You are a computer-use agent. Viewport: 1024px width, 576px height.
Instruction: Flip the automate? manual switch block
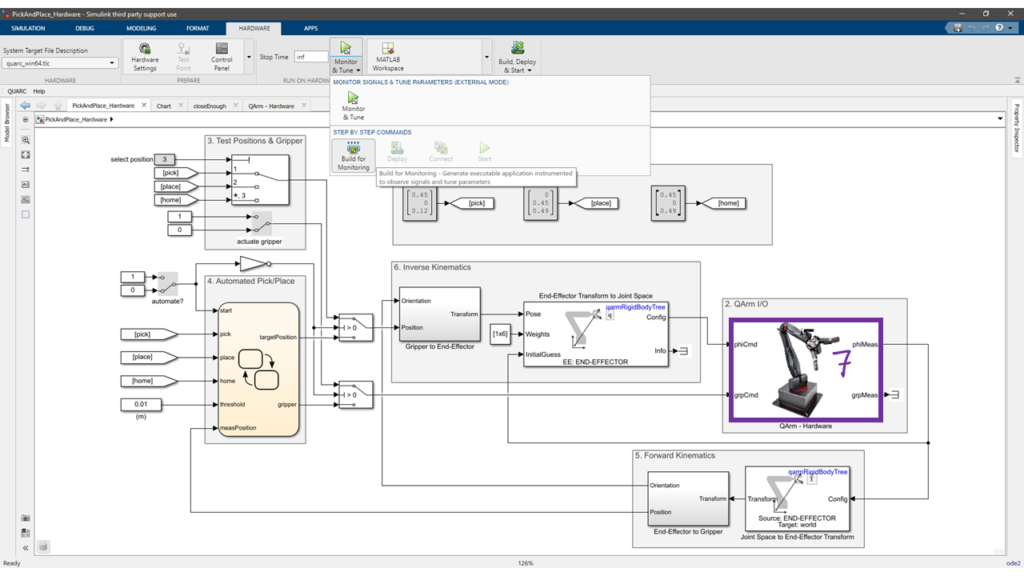click(x=167, y=283)
